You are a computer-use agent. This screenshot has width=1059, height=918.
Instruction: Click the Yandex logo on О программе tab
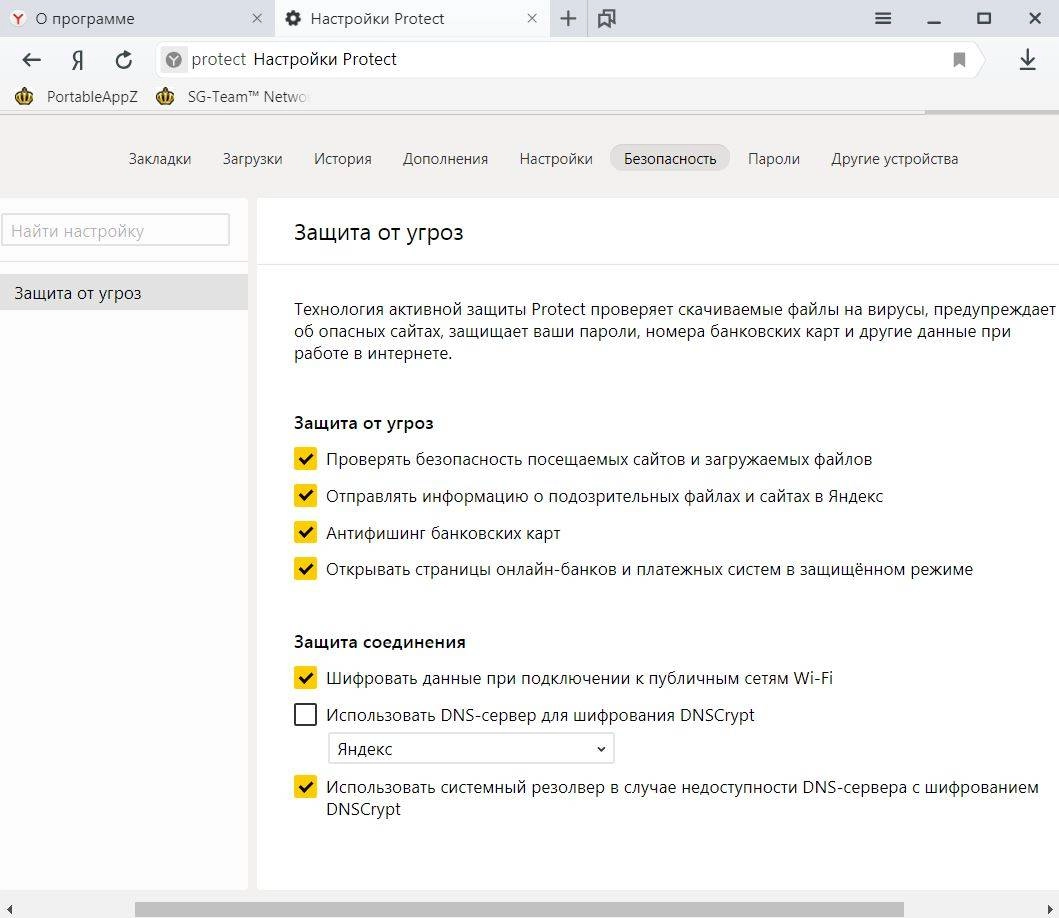click(x=18, y=18)
